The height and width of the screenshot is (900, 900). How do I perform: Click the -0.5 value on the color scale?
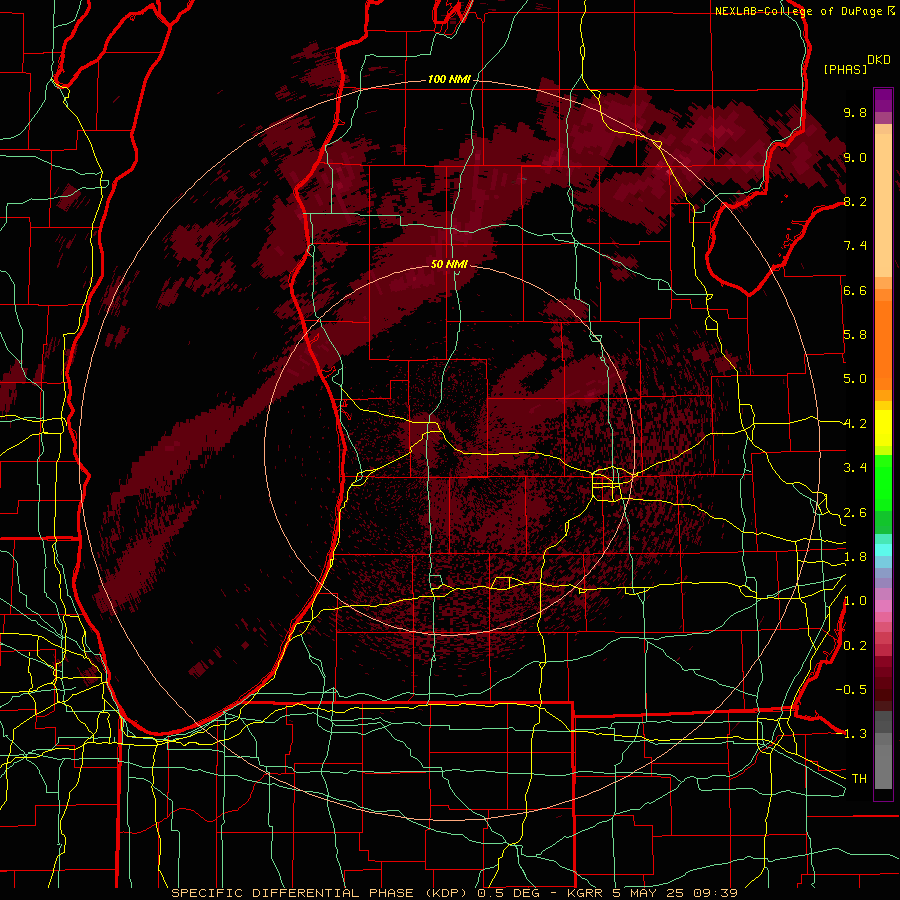pos(851,690)
